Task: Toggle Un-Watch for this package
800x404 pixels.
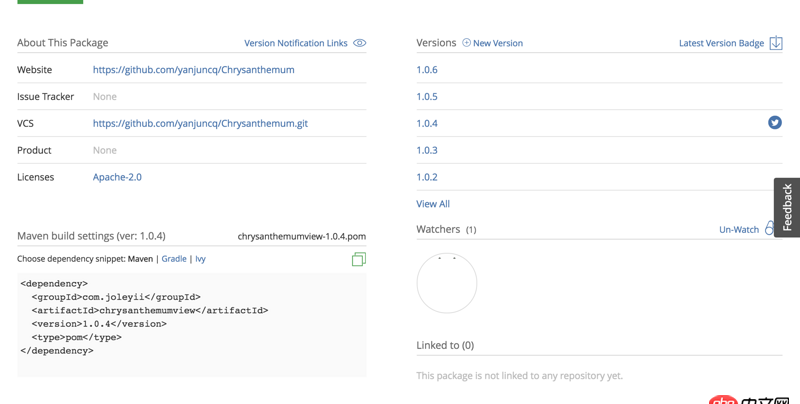Action: click(739, 230)
